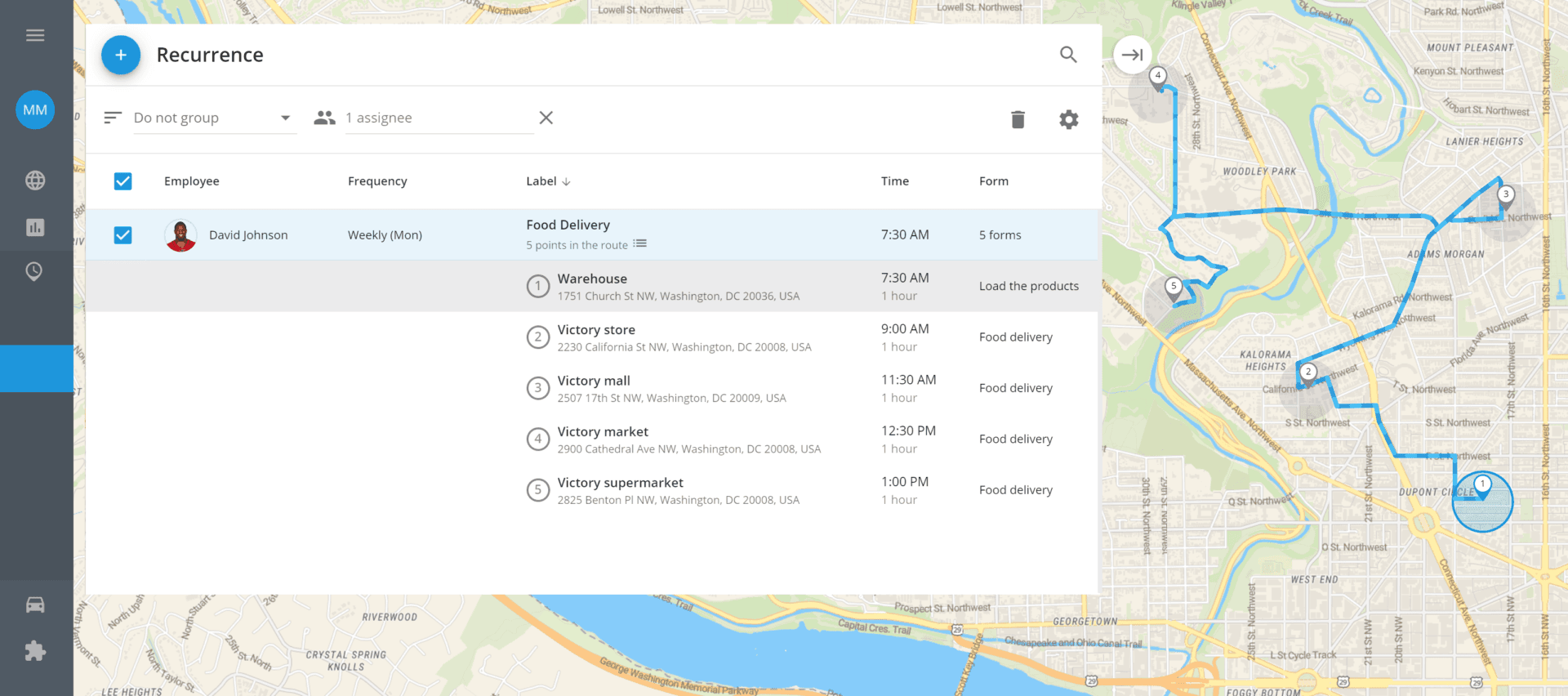The image size is (1568, 696).
Task: Toggle the select-all checkbox in header
Action: pos(122,181)
